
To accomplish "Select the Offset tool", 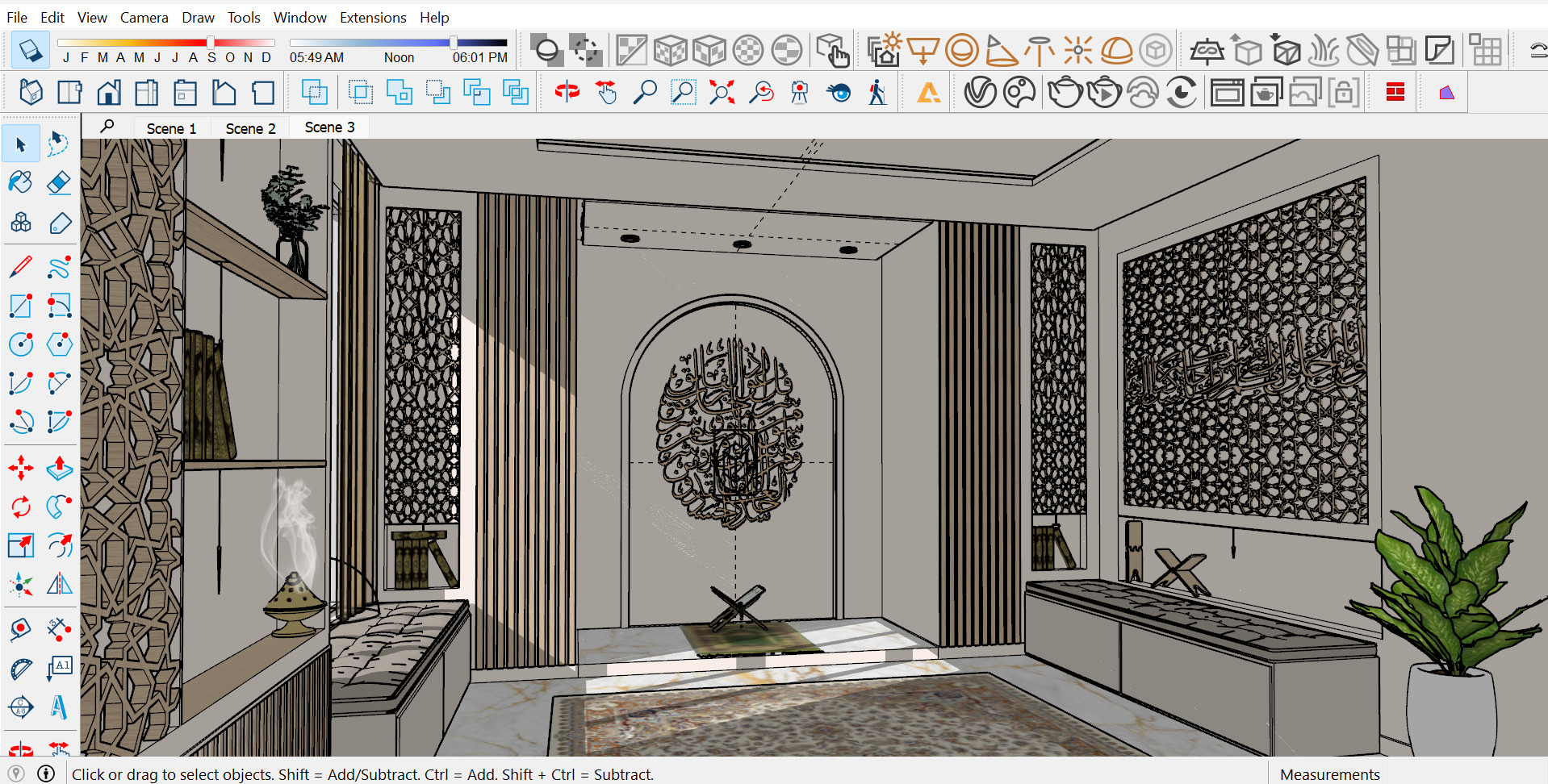I will [x=59, y=545].
